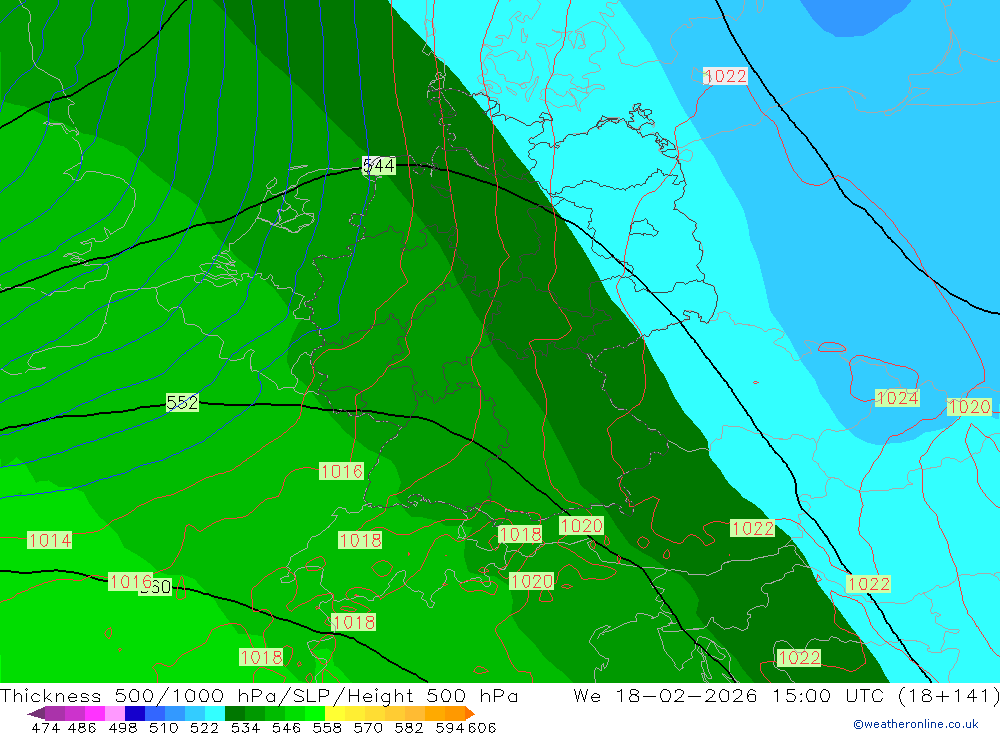Click the 552 height contour label
This screenshot has width=1000, height=733.
(x=182, y=403)
